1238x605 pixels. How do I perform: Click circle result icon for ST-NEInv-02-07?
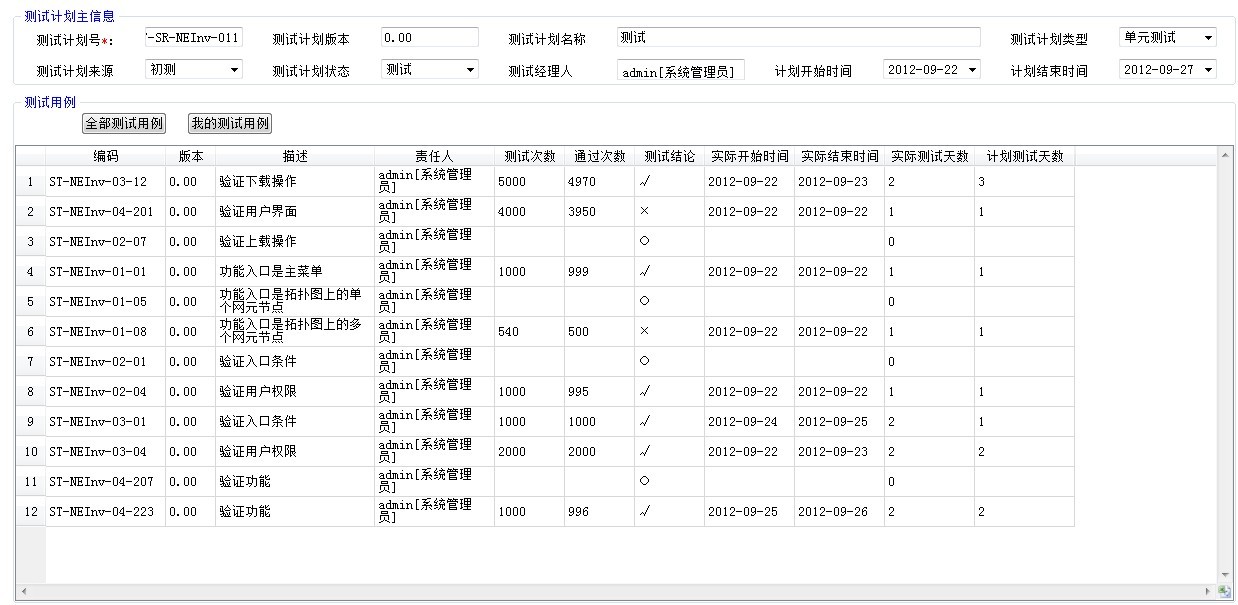644,242
